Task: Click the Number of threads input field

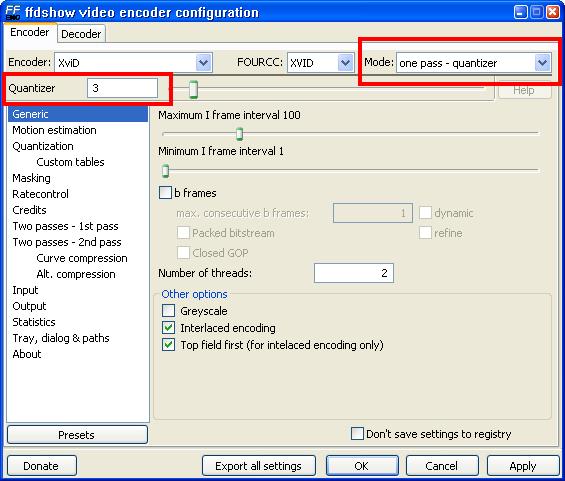Action: [354, 273]
